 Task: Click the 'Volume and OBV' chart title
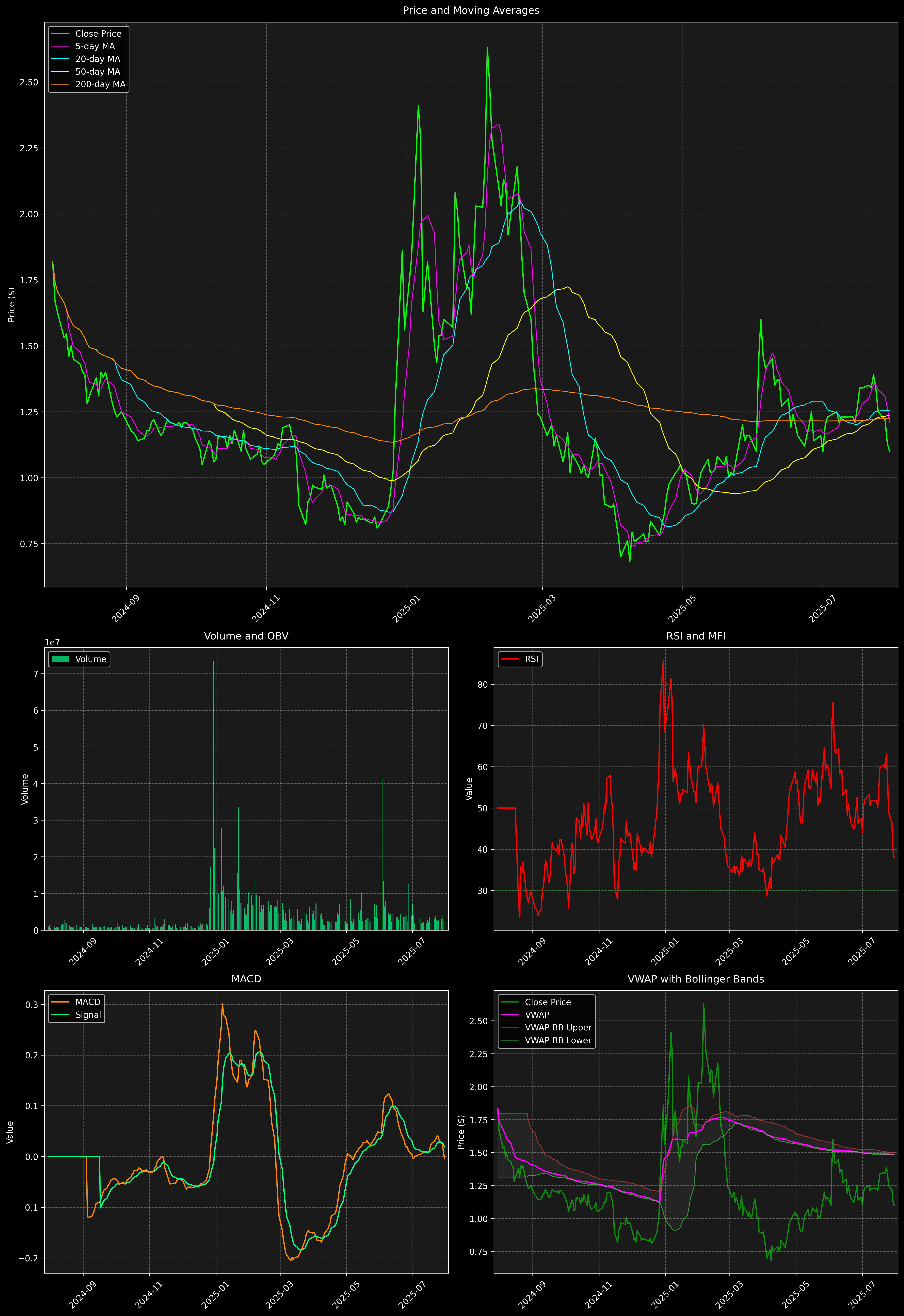pos(246,636)
